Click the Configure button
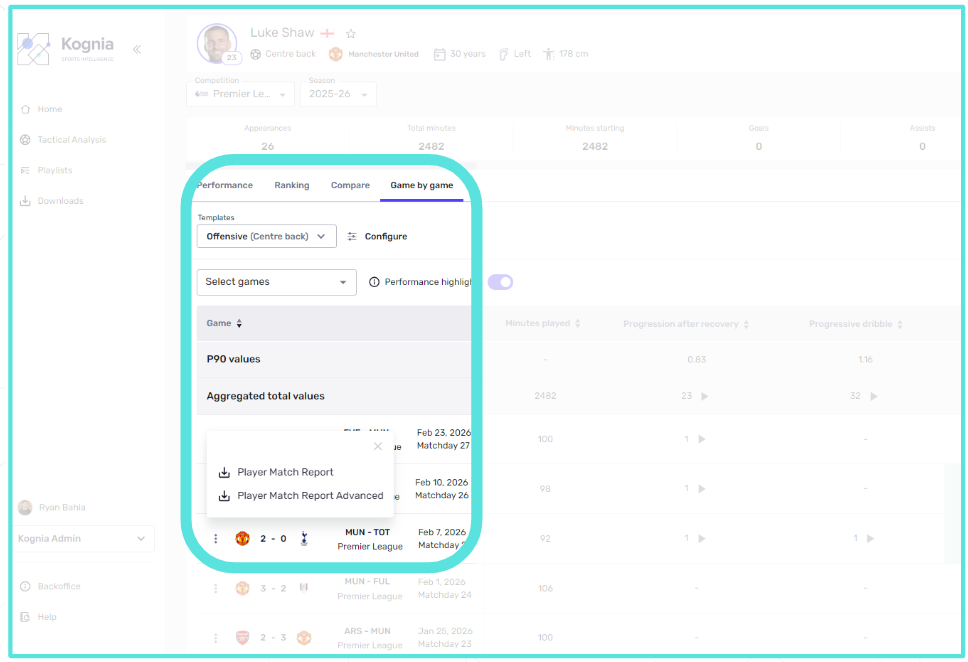Image resolution: width=968 pixels, height=662 pixels. [377, 237]
